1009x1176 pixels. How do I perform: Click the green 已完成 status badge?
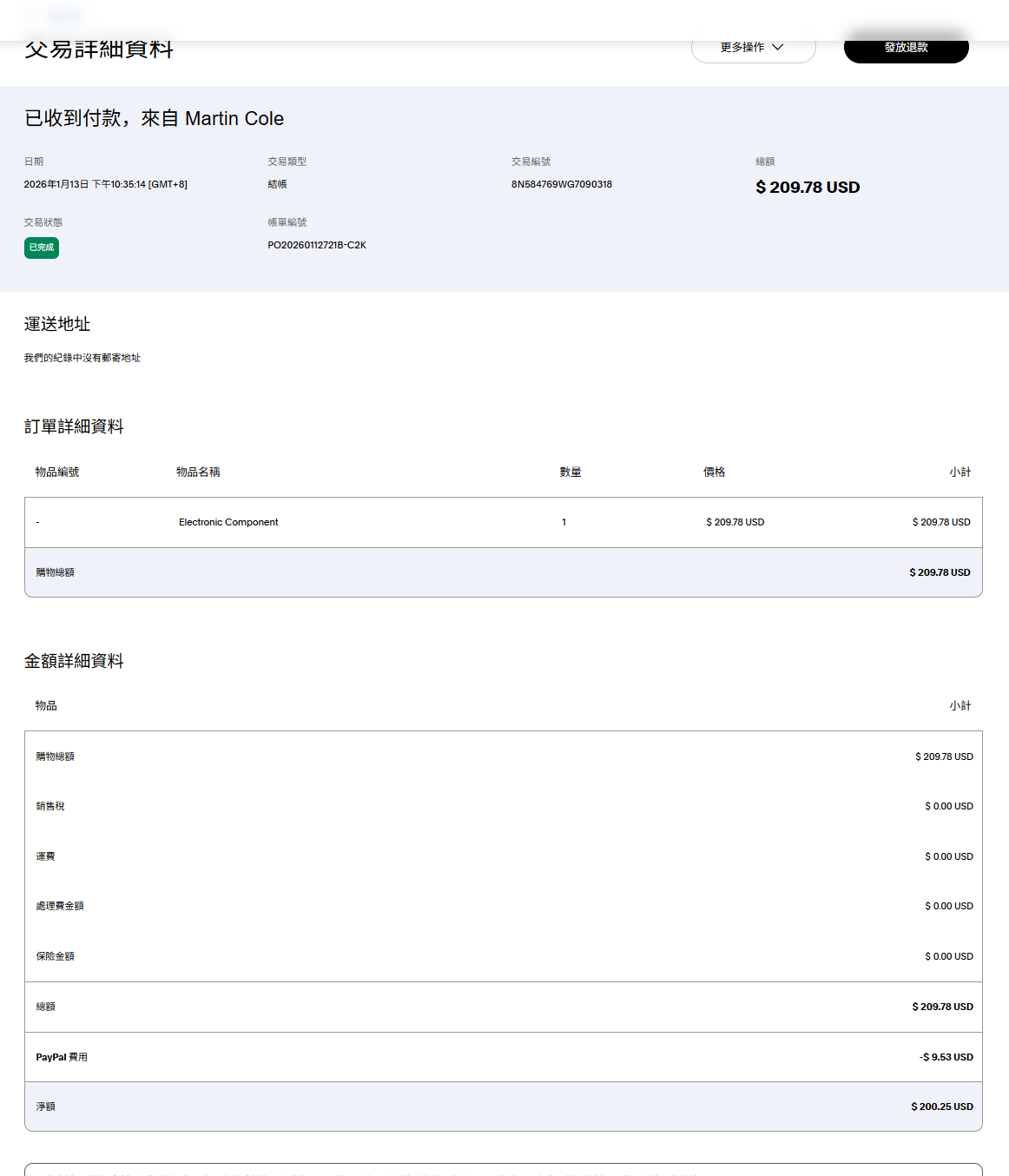42,248
